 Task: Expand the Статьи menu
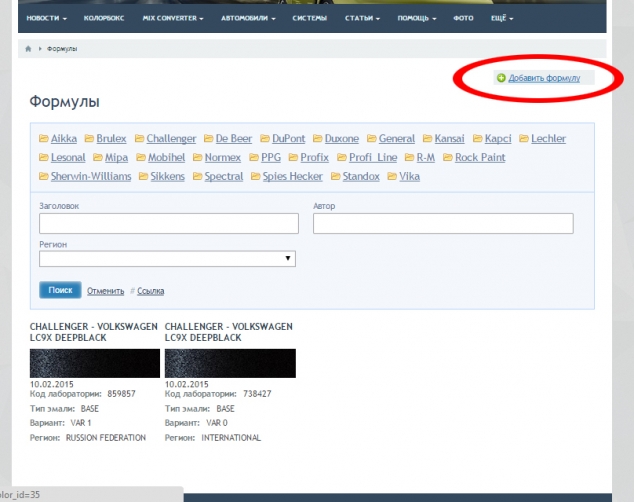pos(362,18)
